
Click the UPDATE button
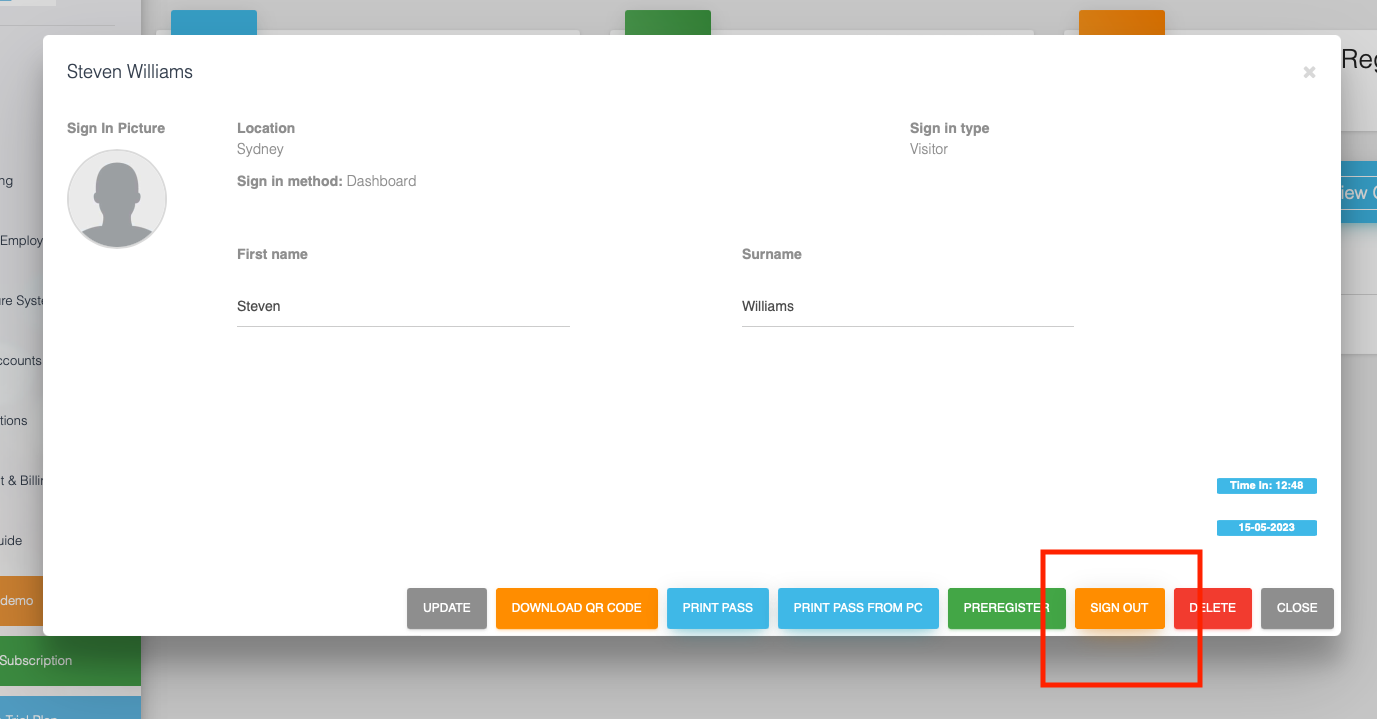[446, 608]
